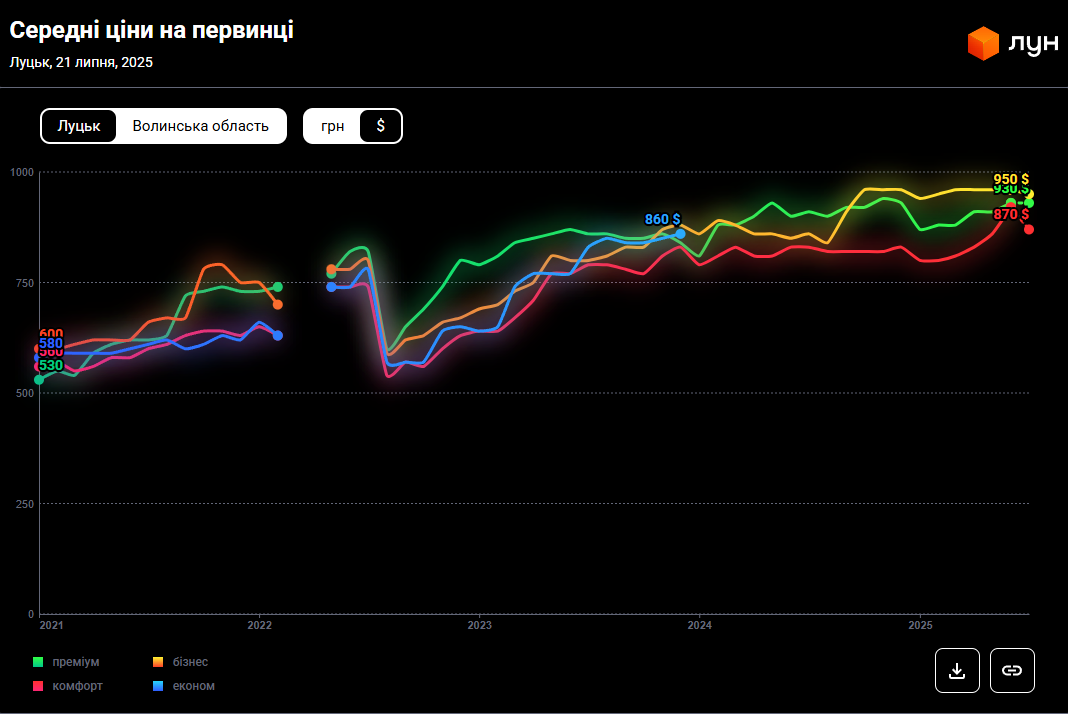Select the dollar currency option
Image resolution: width=1068 pixels, height=714 pixels.
point(380,126)
